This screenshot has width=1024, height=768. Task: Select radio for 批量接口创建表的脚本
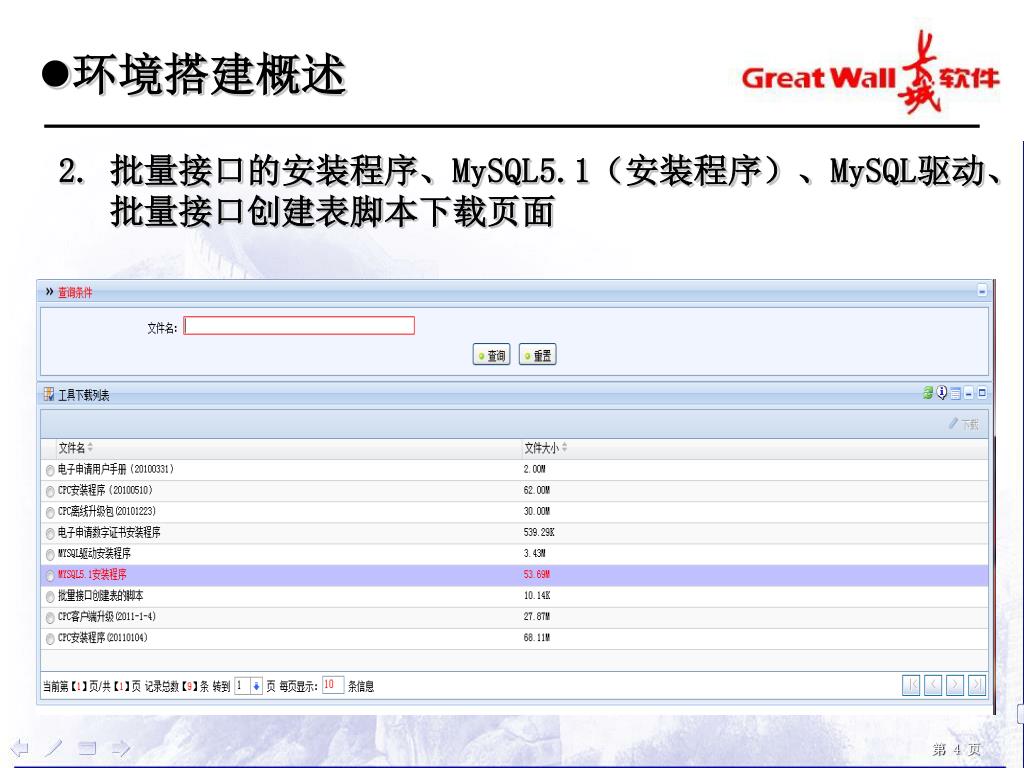click(x=50, y=596)
